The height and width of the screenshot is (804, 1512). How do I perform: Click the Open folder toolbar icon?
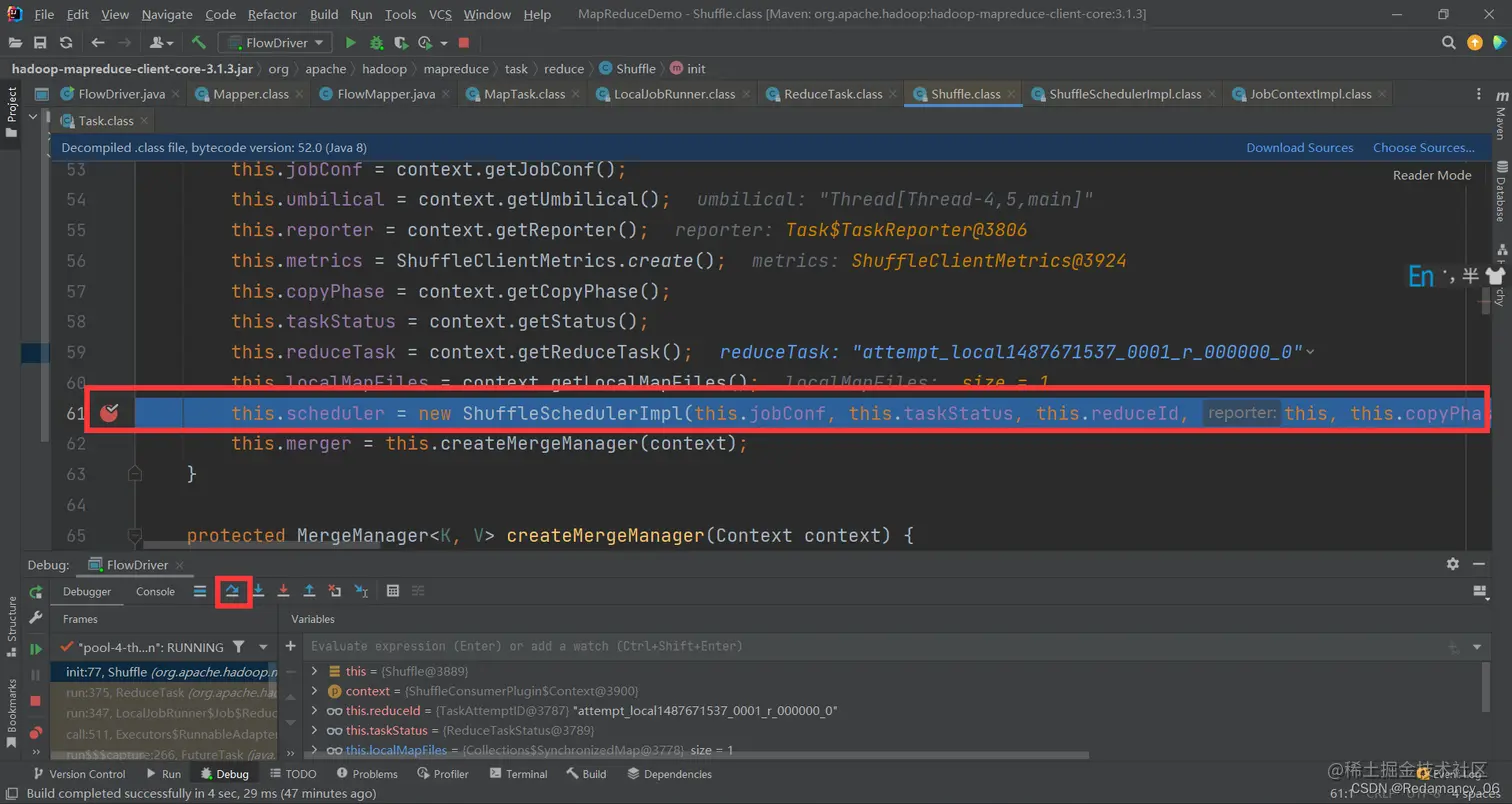pyautogui.click(x=14, y=42)
